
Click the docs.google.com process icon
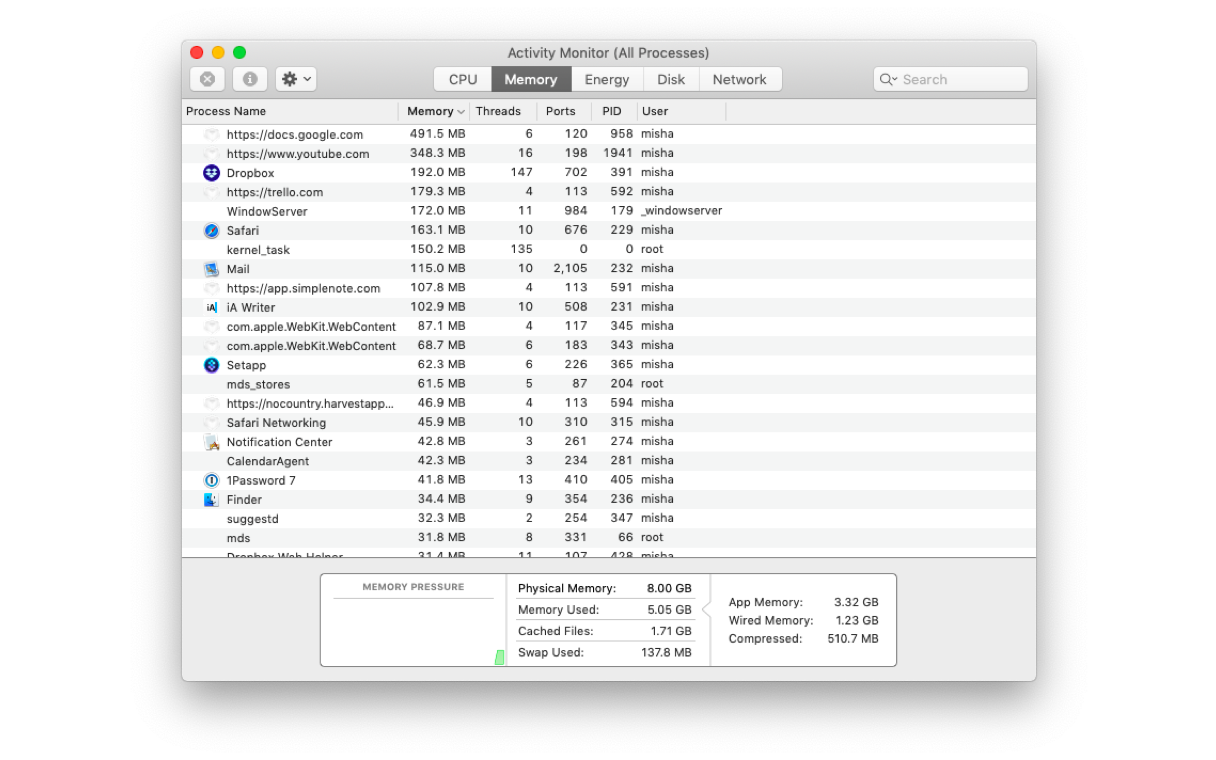(211, 135)
